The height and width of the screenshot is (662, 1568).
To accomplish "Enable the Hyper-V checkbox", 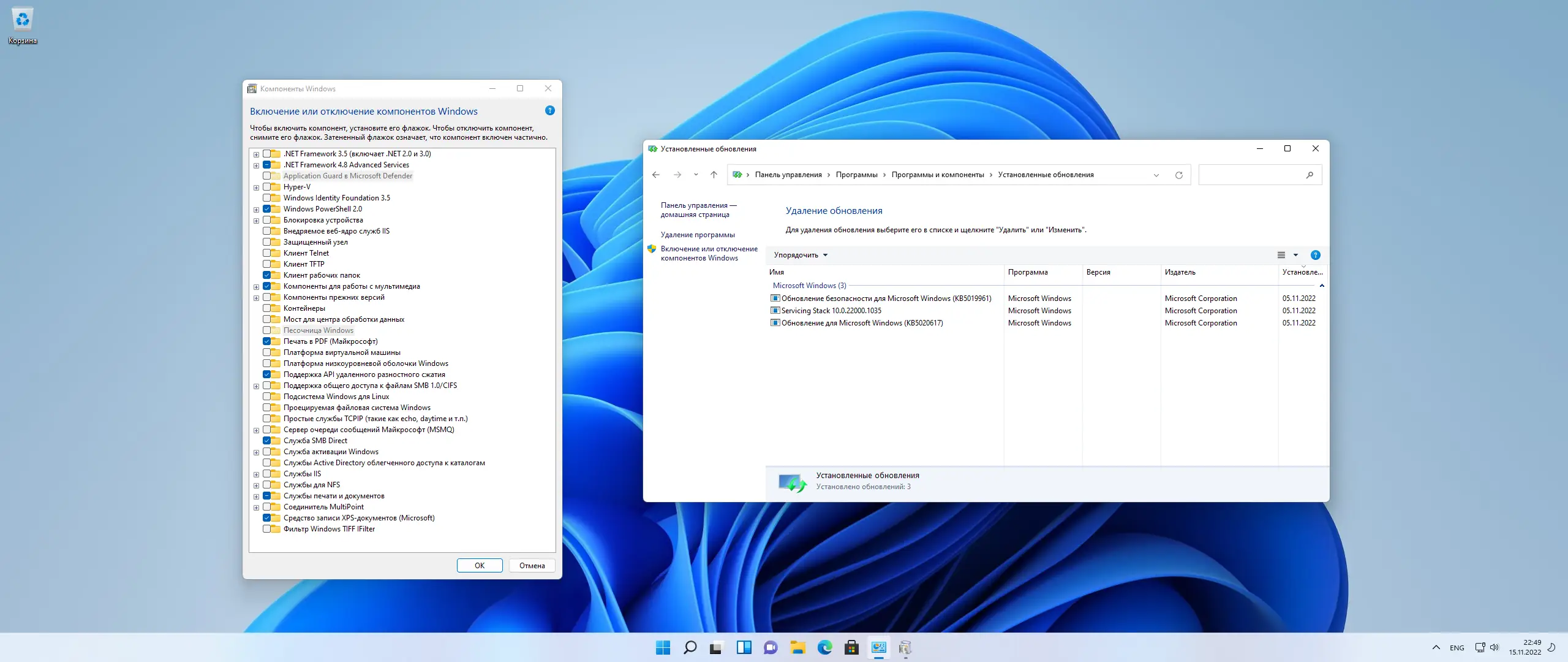I will pos(267,187).
